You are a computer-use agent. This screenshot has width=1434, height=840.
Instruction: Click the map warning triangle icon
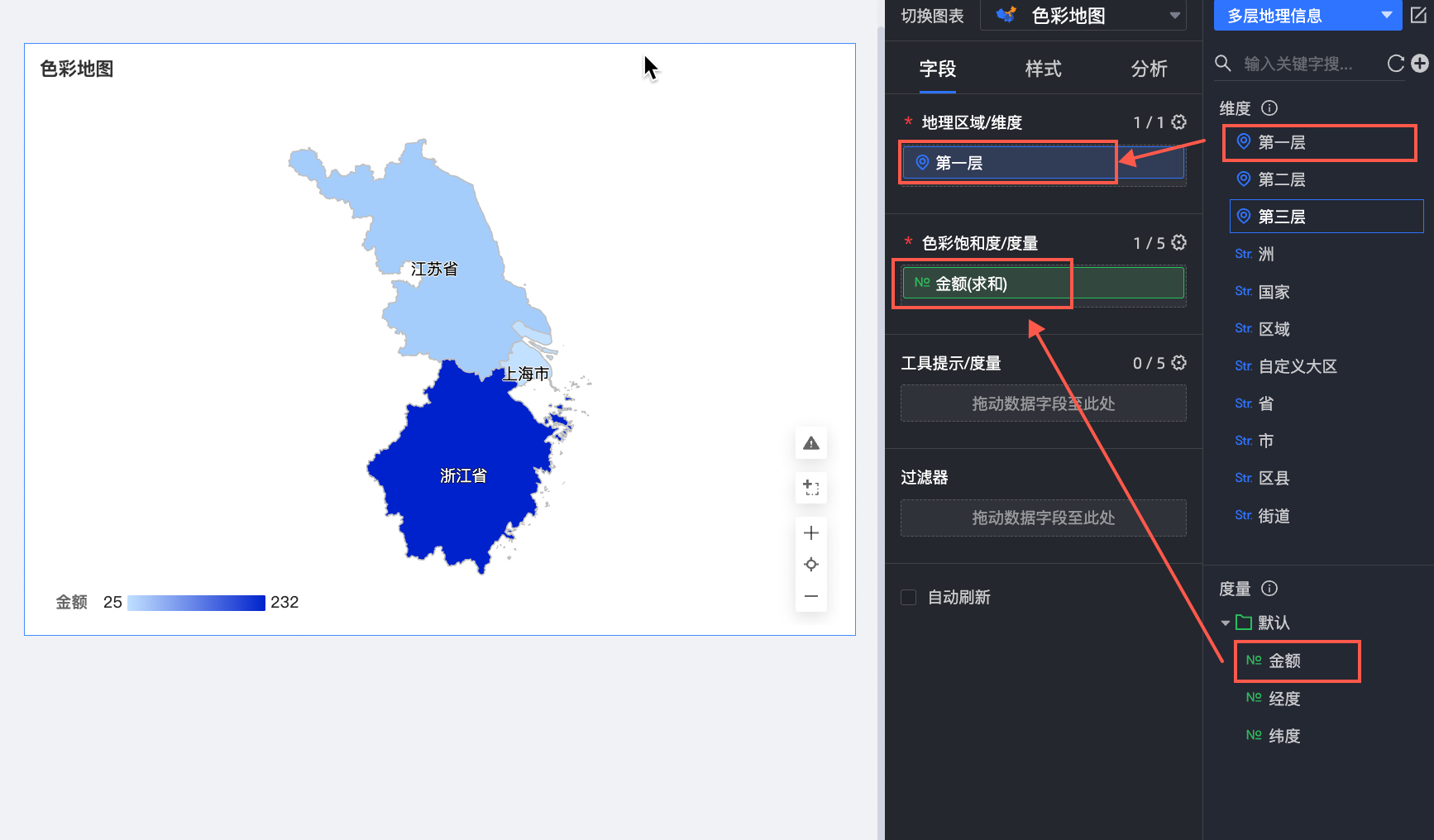click(x=811, y=443)
